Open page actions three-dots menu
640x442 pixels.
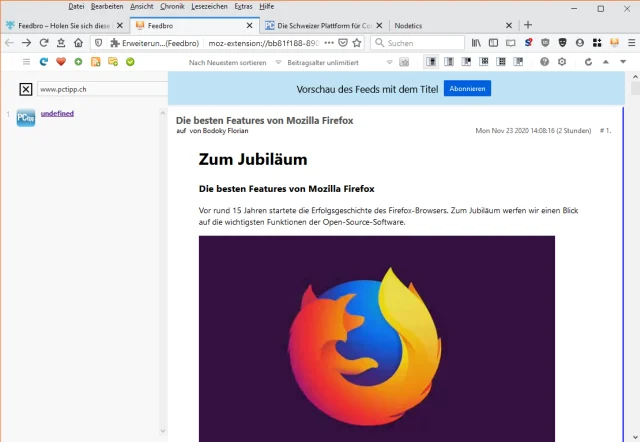pos(329,43)
